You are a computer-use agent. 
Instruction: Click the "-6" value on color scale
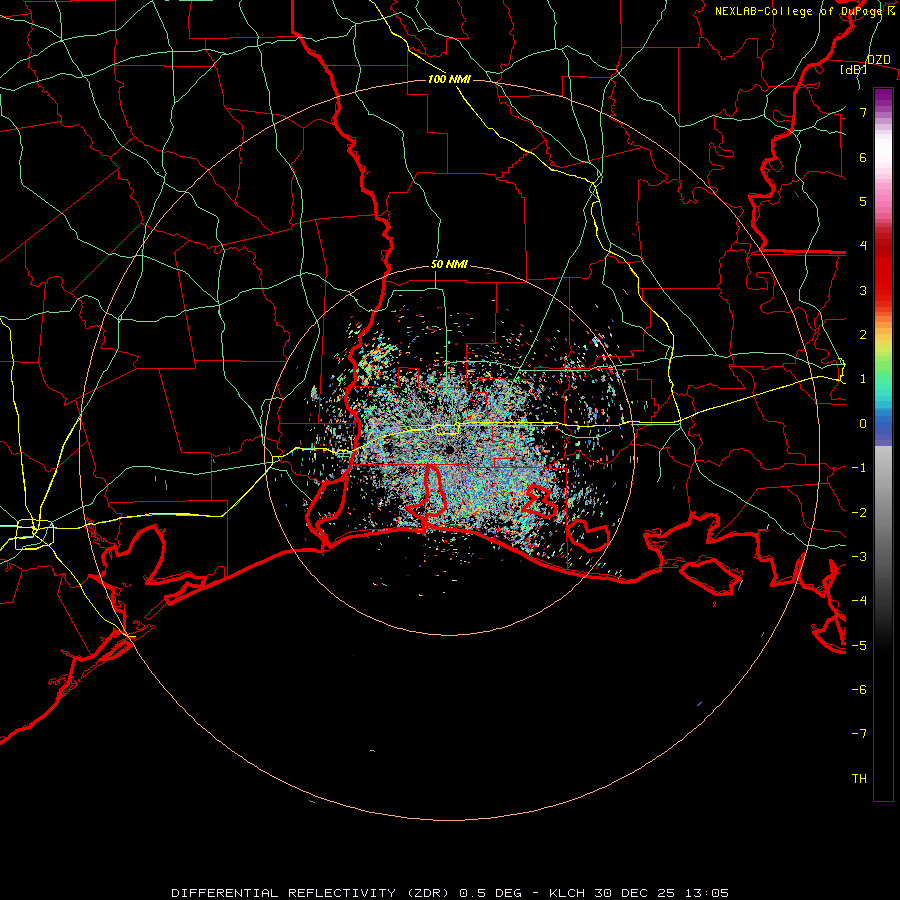point(859,690)
